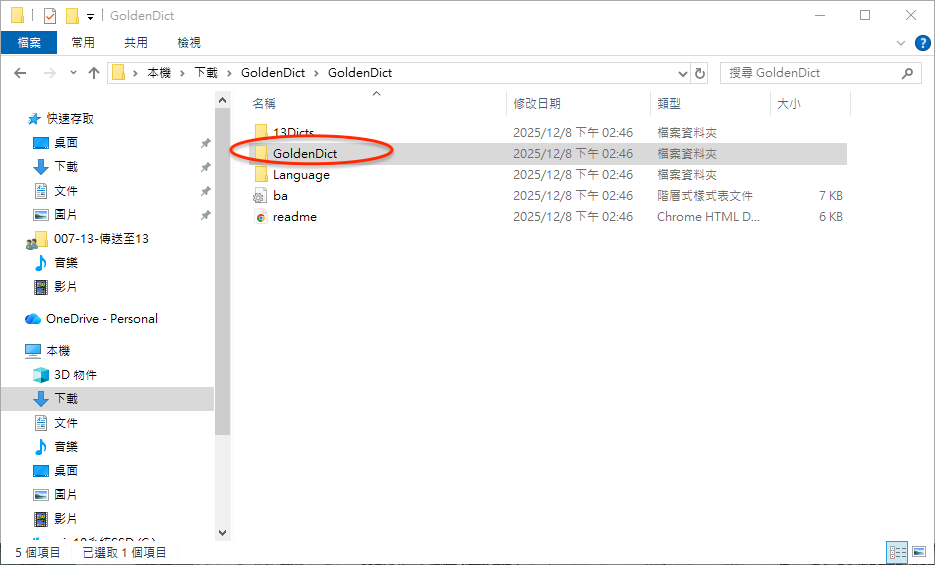Open the readme Chrome HTML file
Viewport: 935px width, 565px height.
point(294,217)
